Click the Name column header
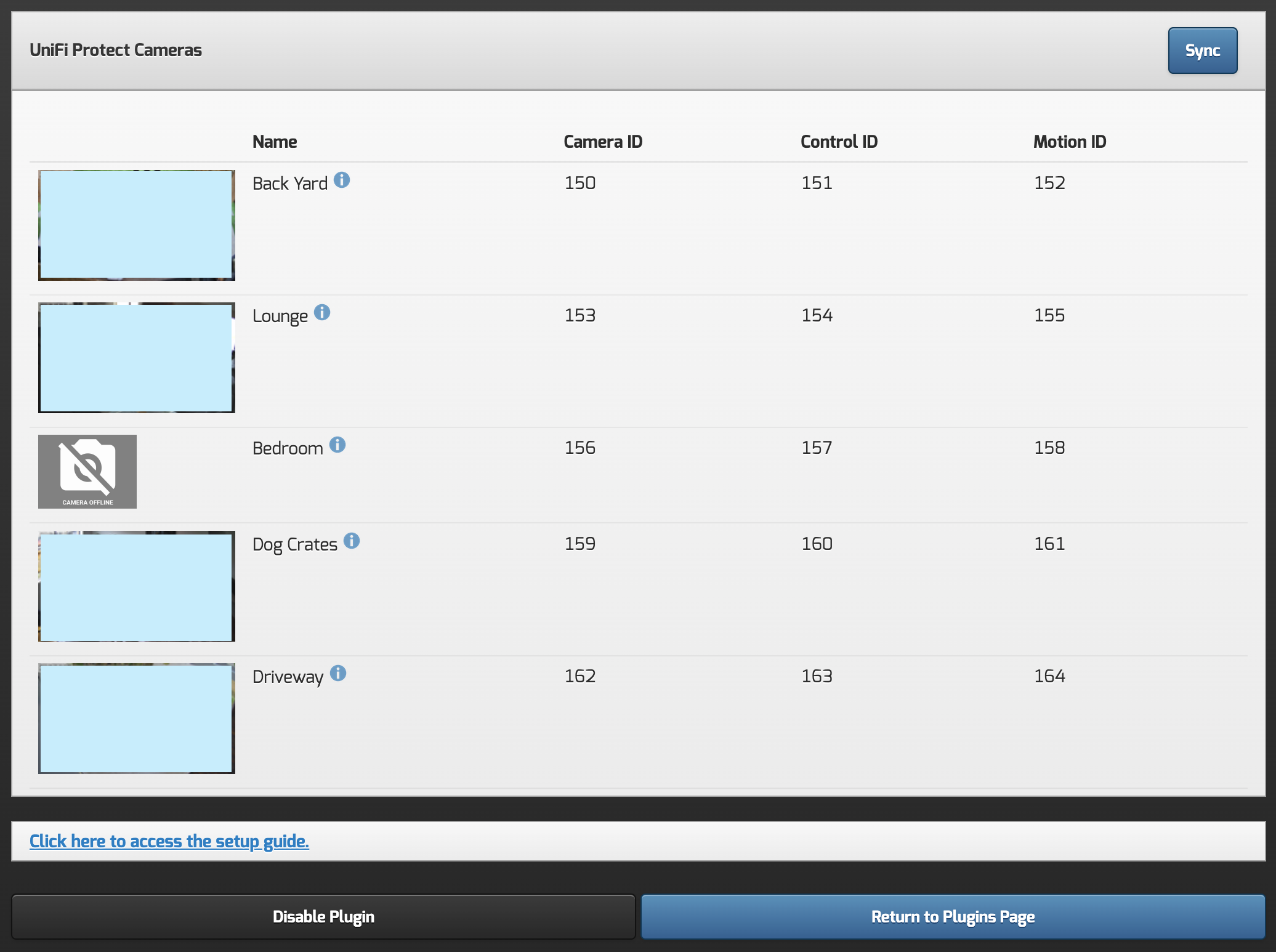Viewport: 1276px width, 952px height. pyautogui.click(x=275, y=142)
